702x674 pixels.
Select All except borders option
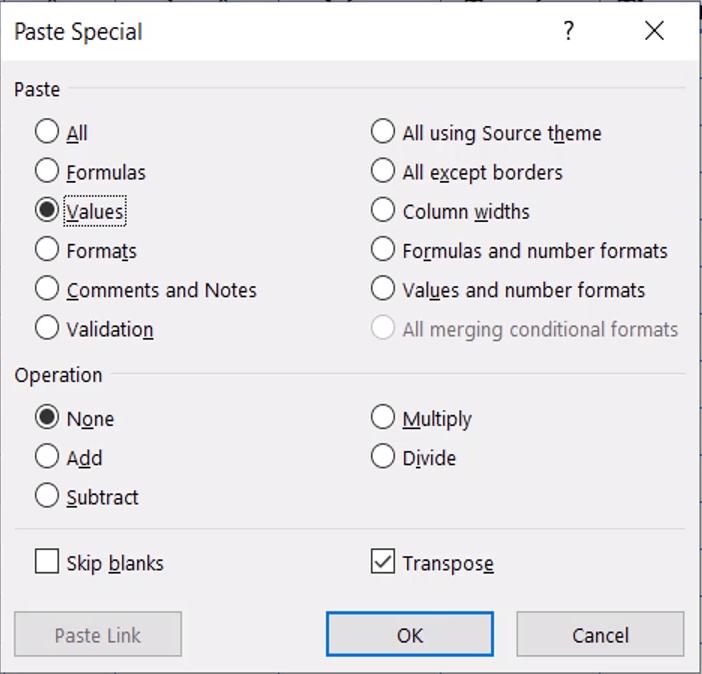[x=383, y=171]
